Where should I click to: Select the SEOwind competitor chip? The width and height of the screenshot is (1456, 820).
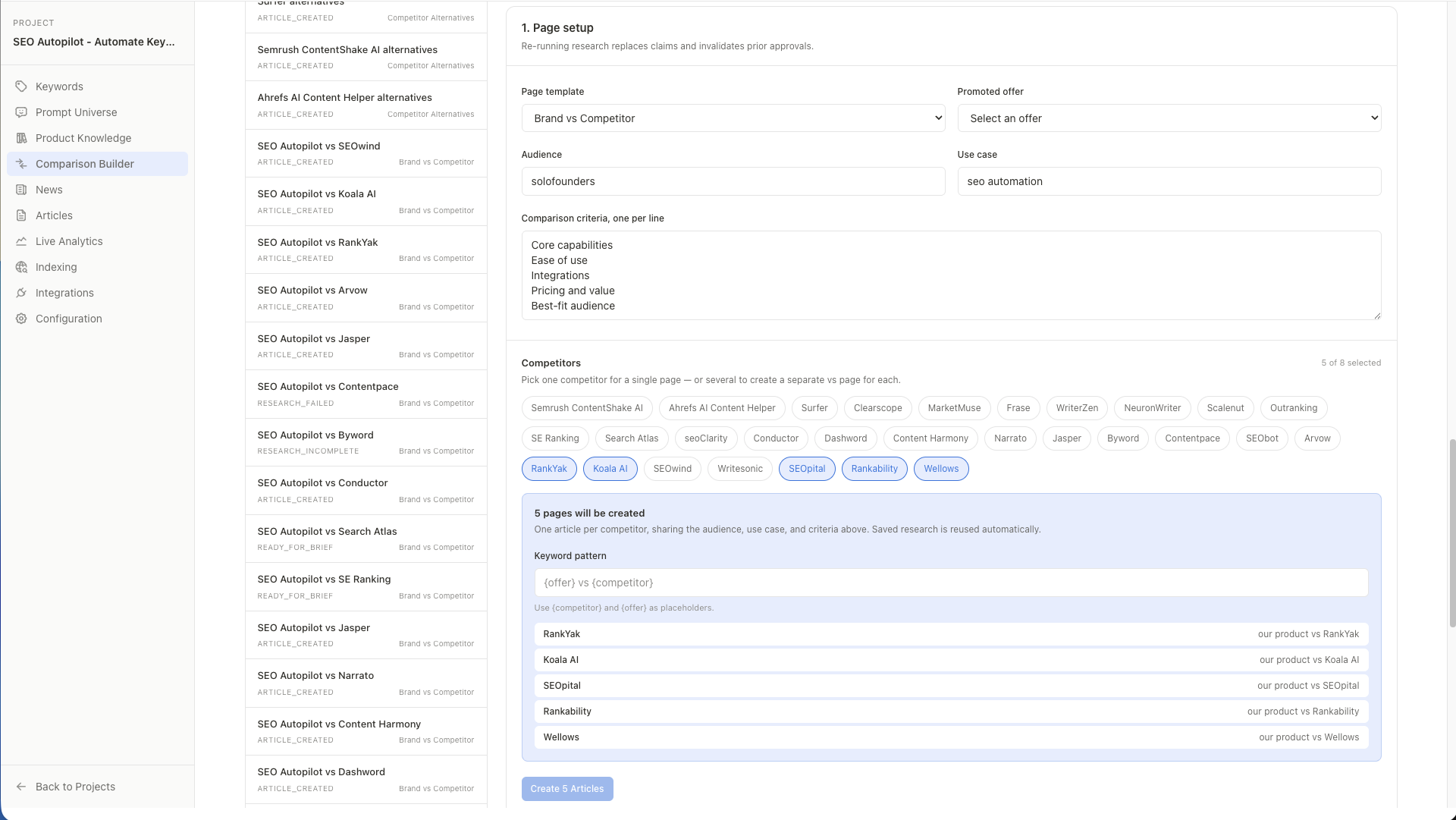click(x=673, y=469)
